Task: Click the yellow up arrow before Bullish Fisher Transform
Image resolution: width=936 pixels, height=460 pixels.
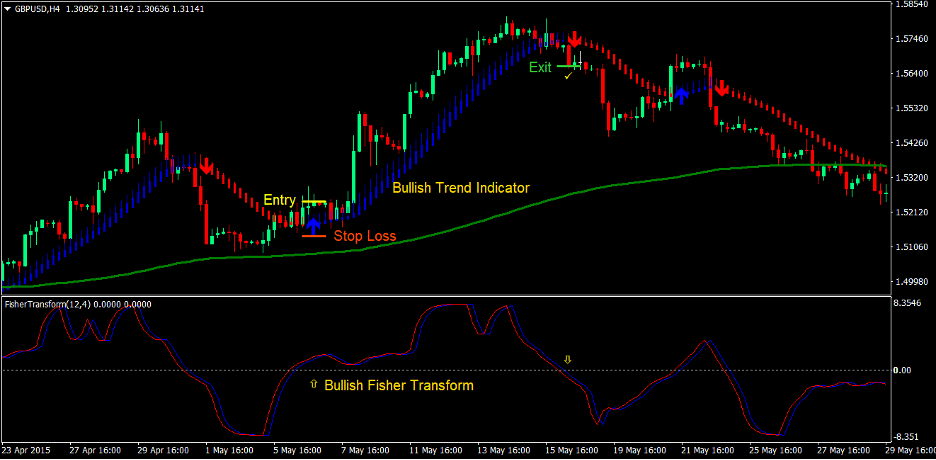Action: [x=313, y=384]
